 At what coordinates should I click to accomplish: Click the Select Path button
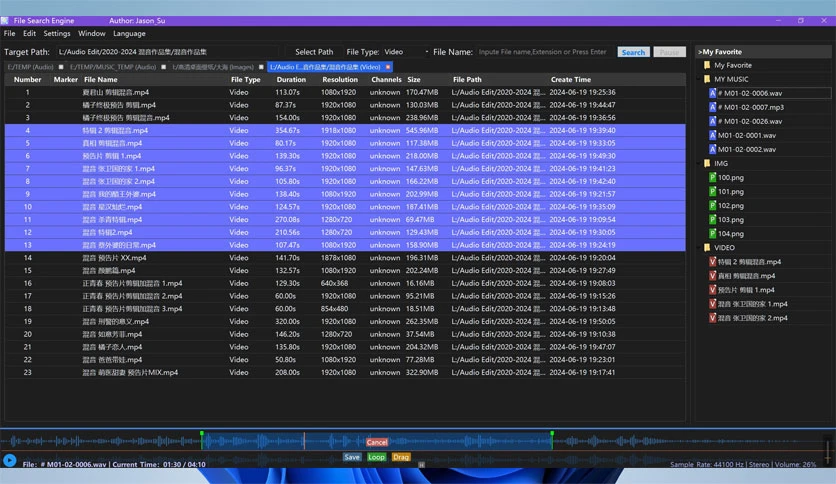click(x=314, y=52)
